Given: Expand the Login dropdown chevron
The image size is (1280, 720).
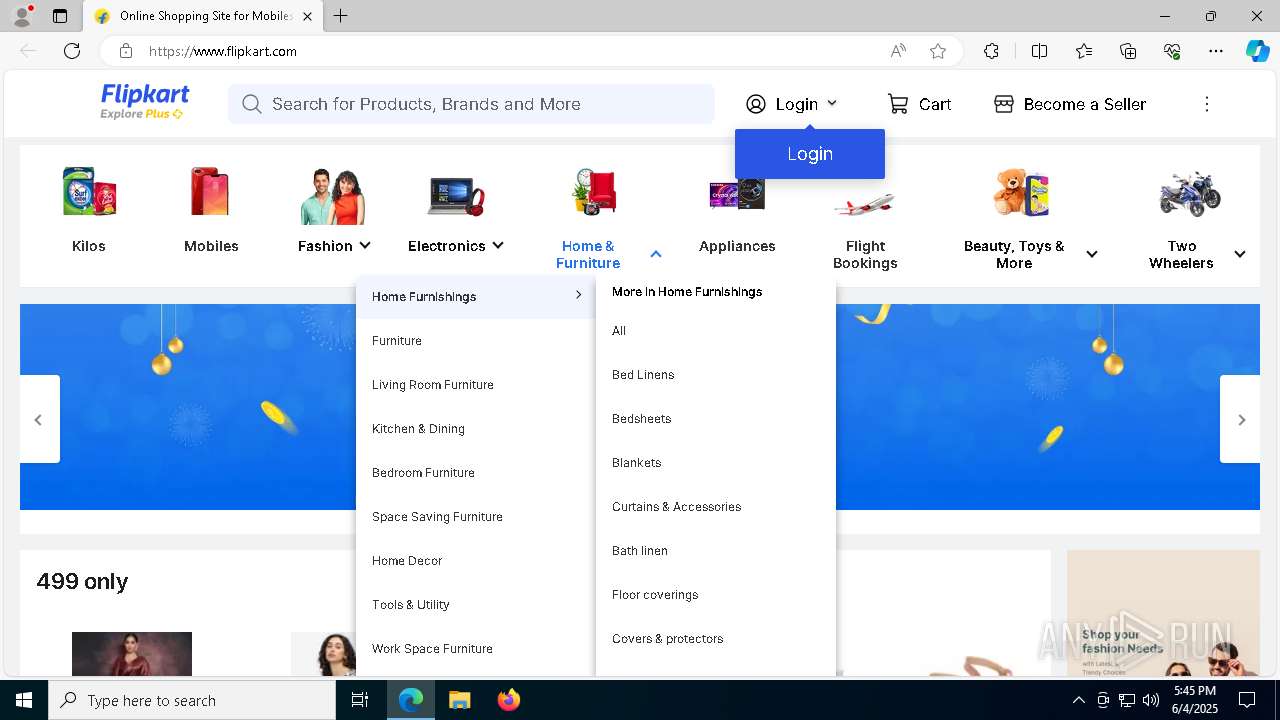Looking at the screenshot, I should coord(832,103).
